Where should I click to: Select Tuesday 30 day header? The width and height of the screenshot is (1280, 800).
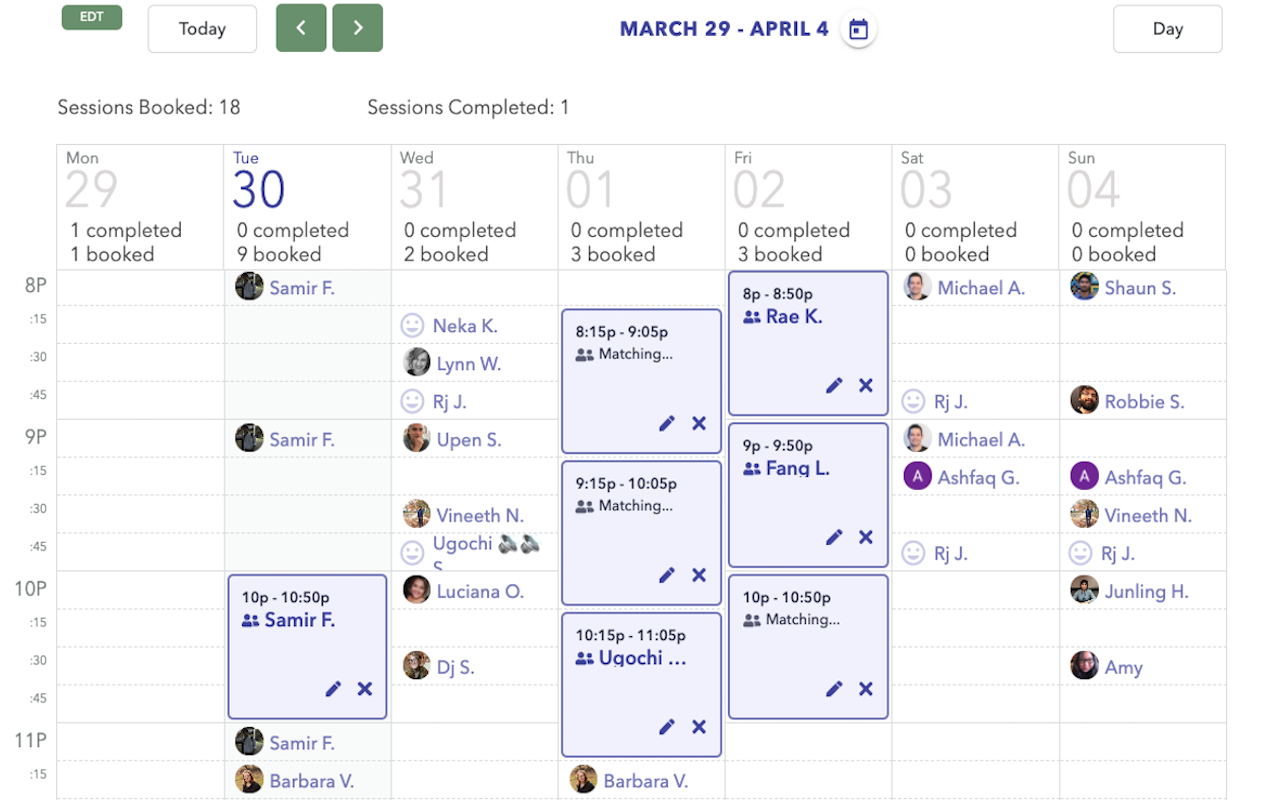tap(260, 189)
